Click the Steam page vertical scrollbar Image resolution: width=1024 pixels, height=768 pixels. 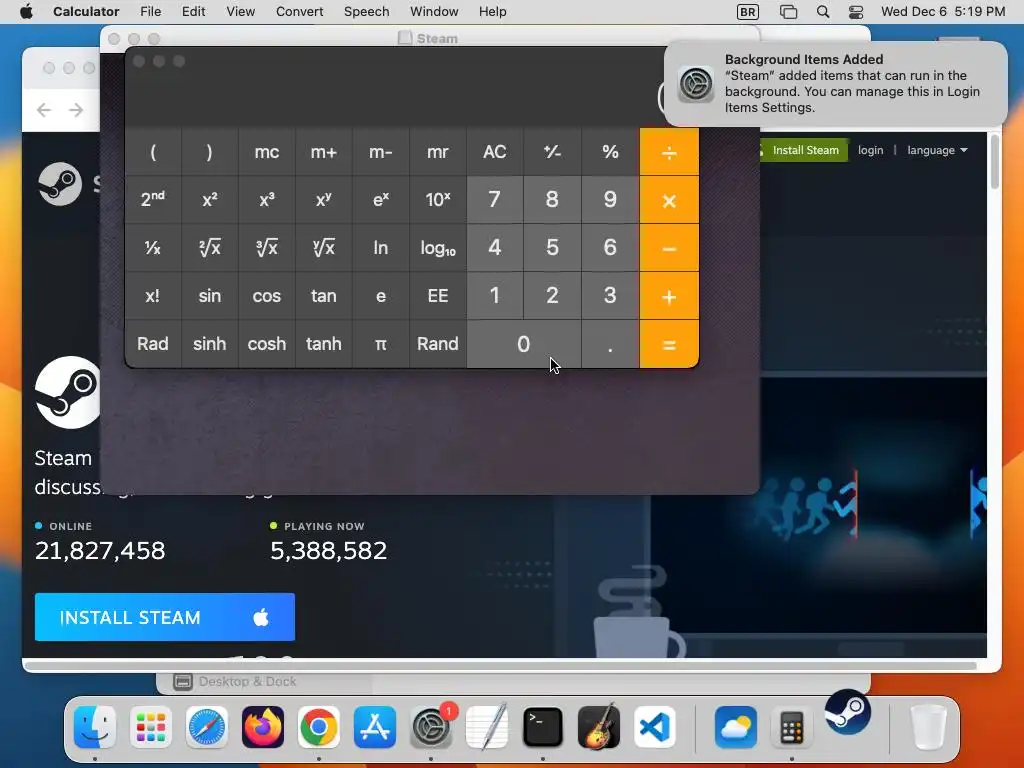995,162
